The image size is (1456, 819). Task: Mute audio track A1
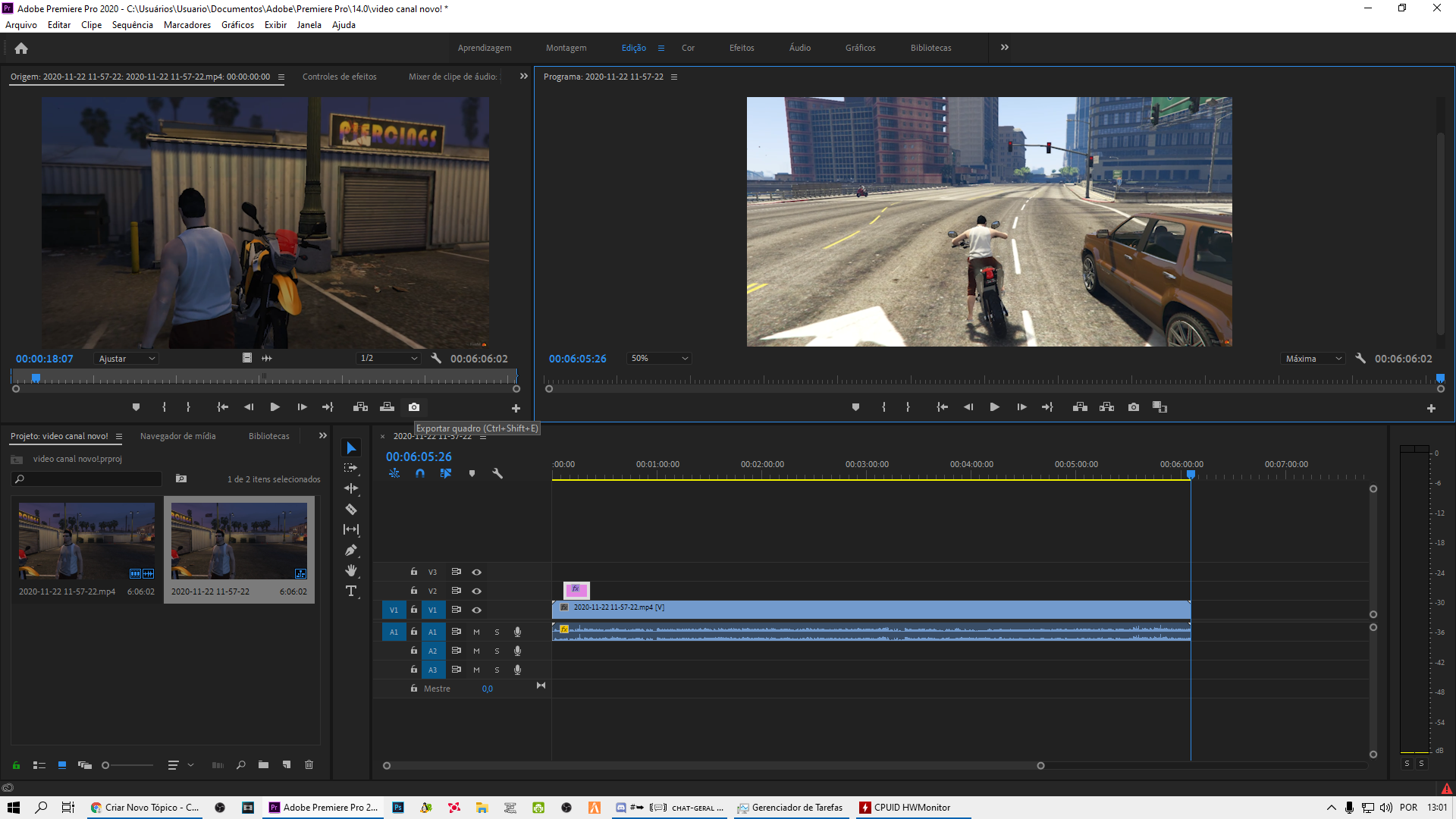pyautogui.click(x=477, y=632)
